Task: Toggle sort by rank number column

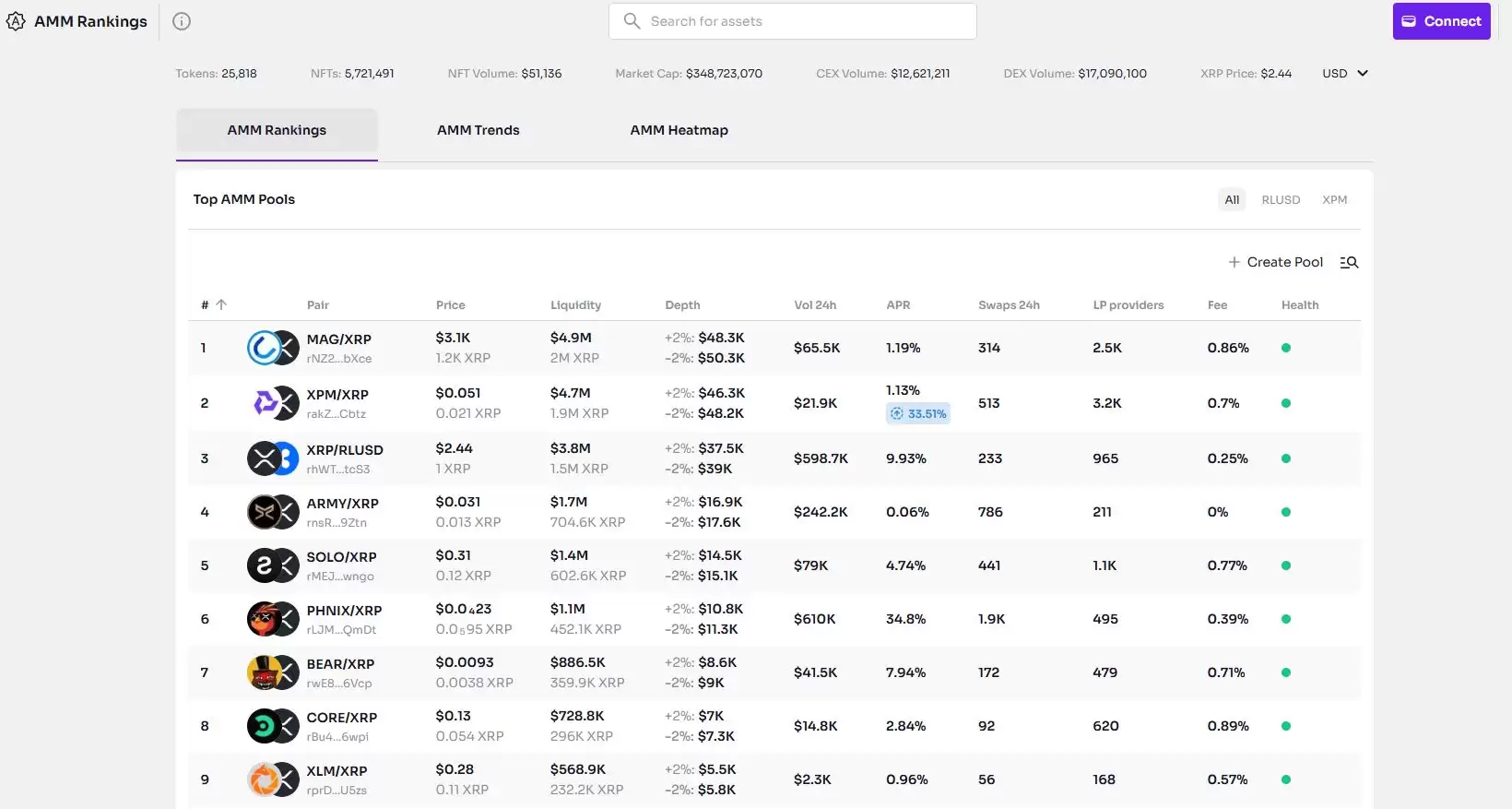Action: [x=213, y=305]
